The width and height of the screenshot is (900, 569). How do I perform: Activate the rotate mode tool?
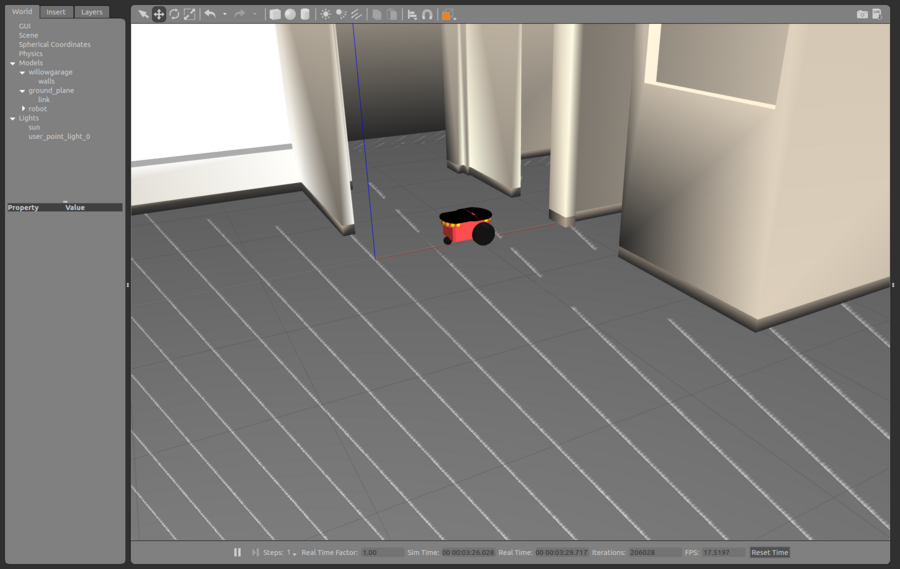[x=174, y=14]
